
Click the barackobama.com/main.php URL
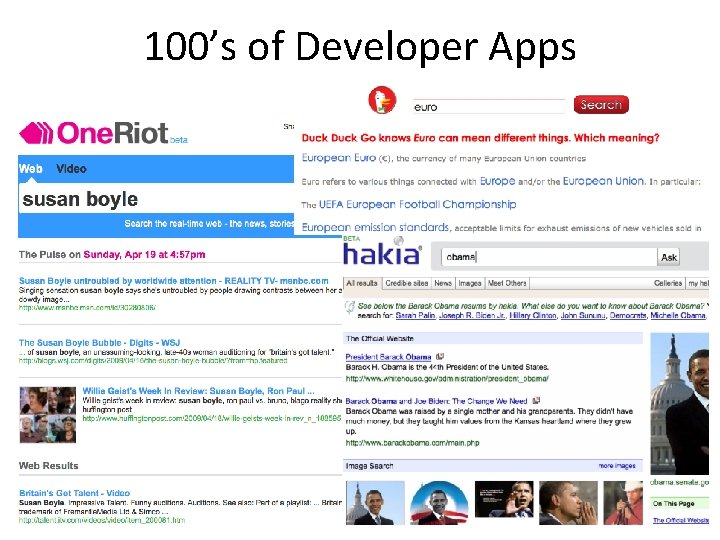[412, 443]
